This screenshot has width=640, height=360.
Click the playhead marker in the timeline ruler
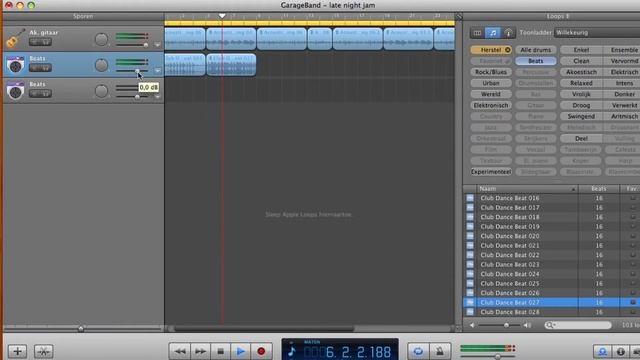tap(222, 16)
